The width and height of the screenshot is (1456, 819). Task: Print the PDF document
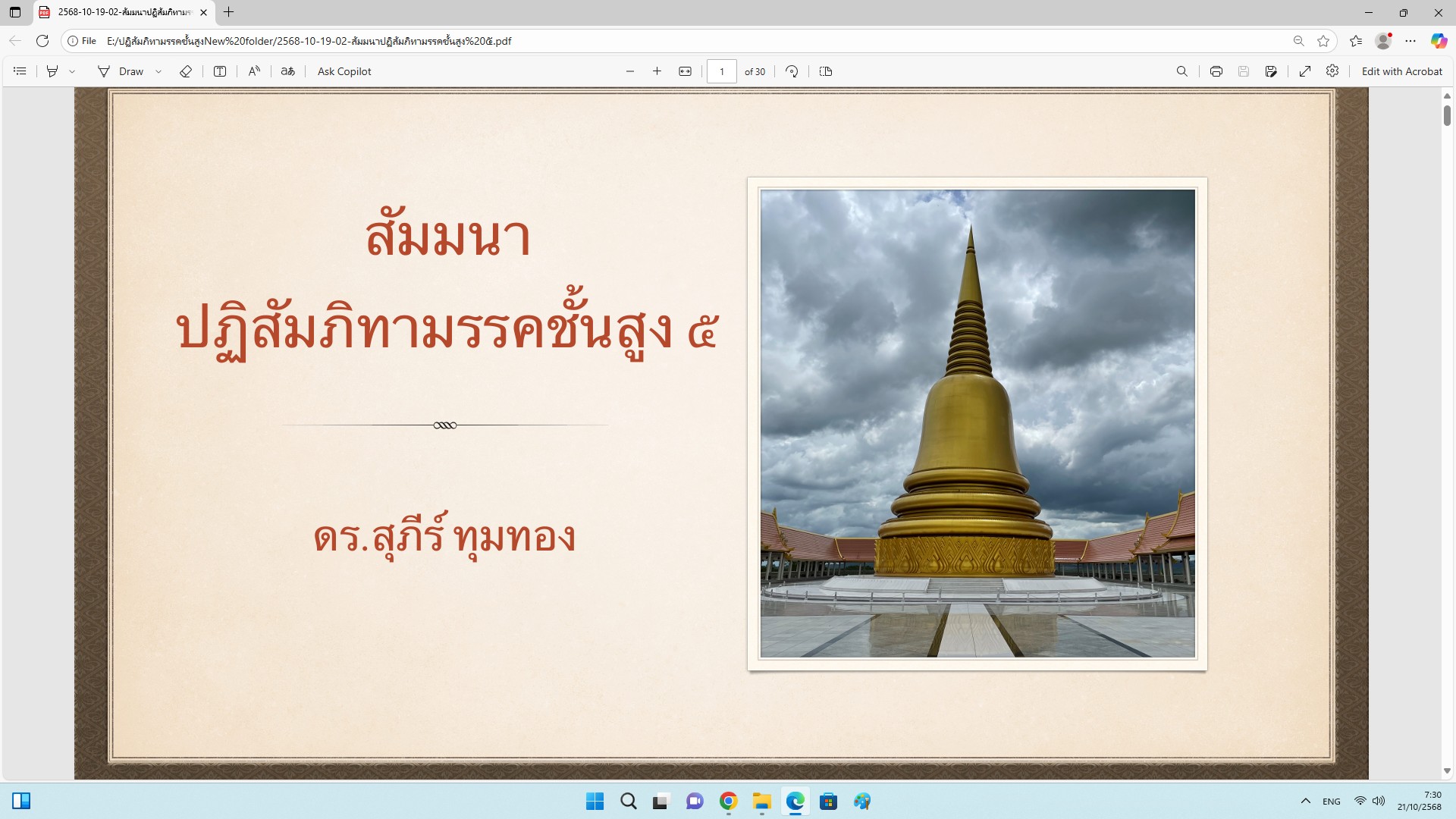pyautogui.click(x=1216, y=71)
